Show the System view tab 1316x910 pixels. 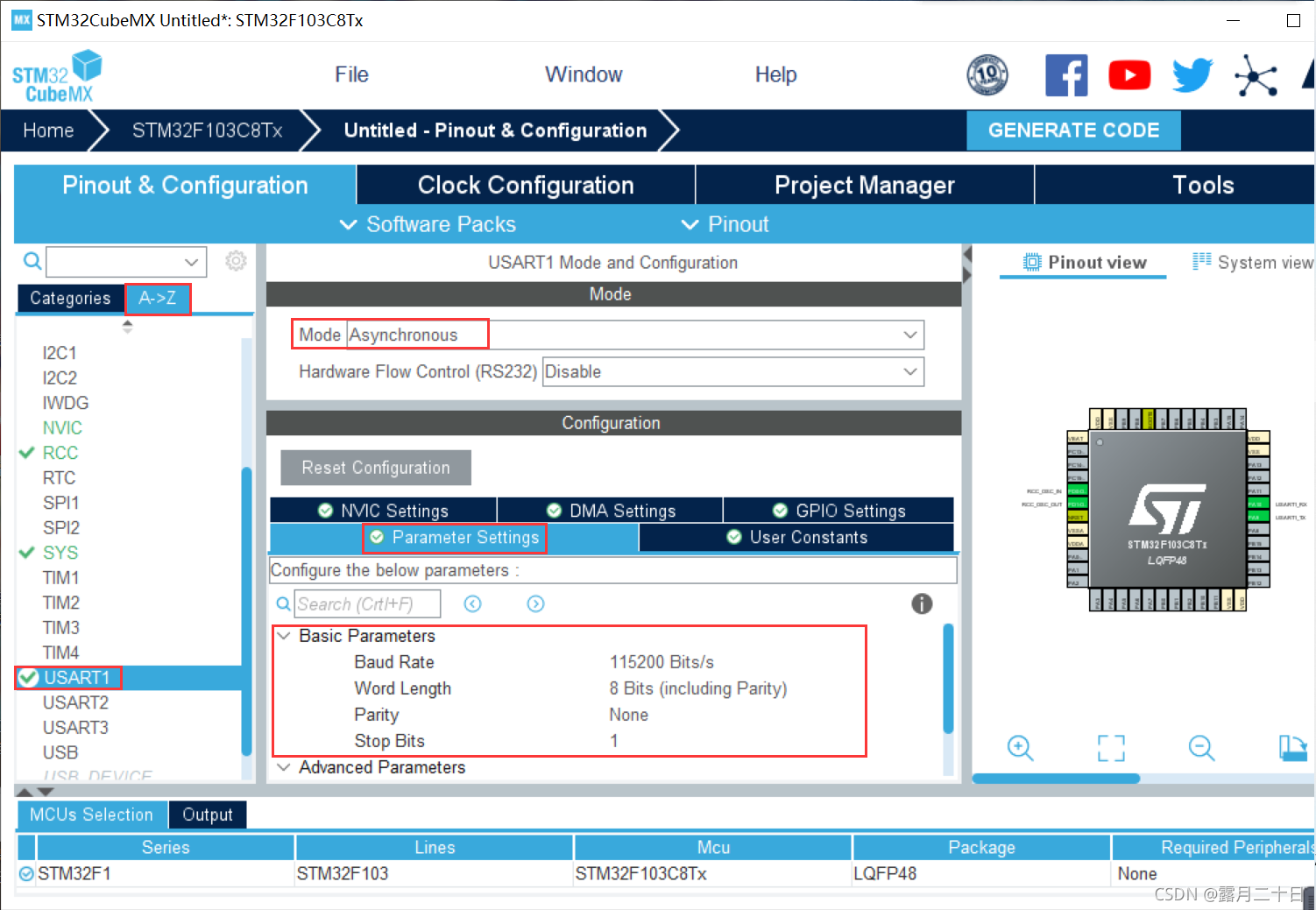1253,262
